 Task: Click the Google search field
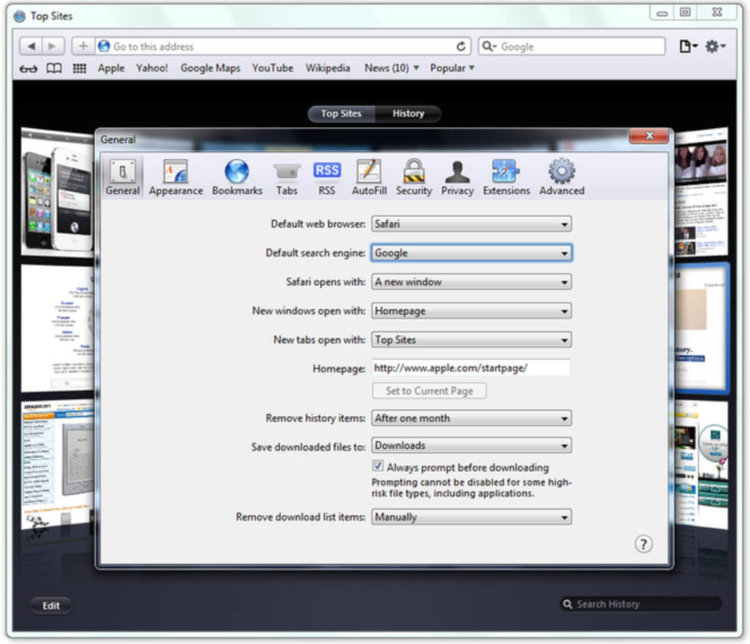click(x=572, y=46)
